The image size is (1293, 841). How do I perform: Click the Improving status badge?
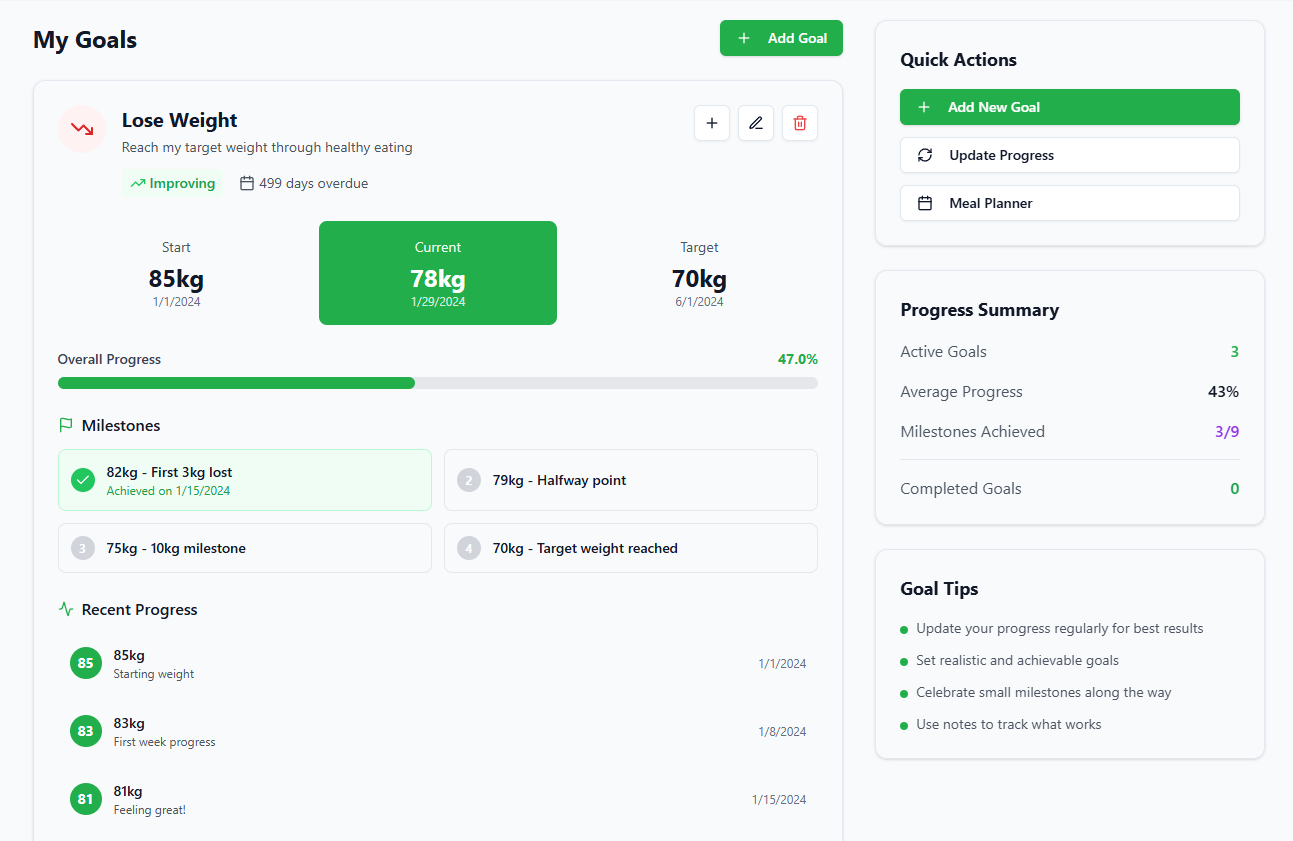(x=173, y=183)
